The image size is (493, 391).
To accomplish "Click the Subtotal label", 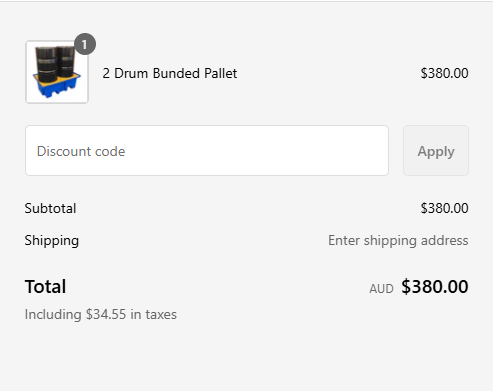I will click(50, 208).
